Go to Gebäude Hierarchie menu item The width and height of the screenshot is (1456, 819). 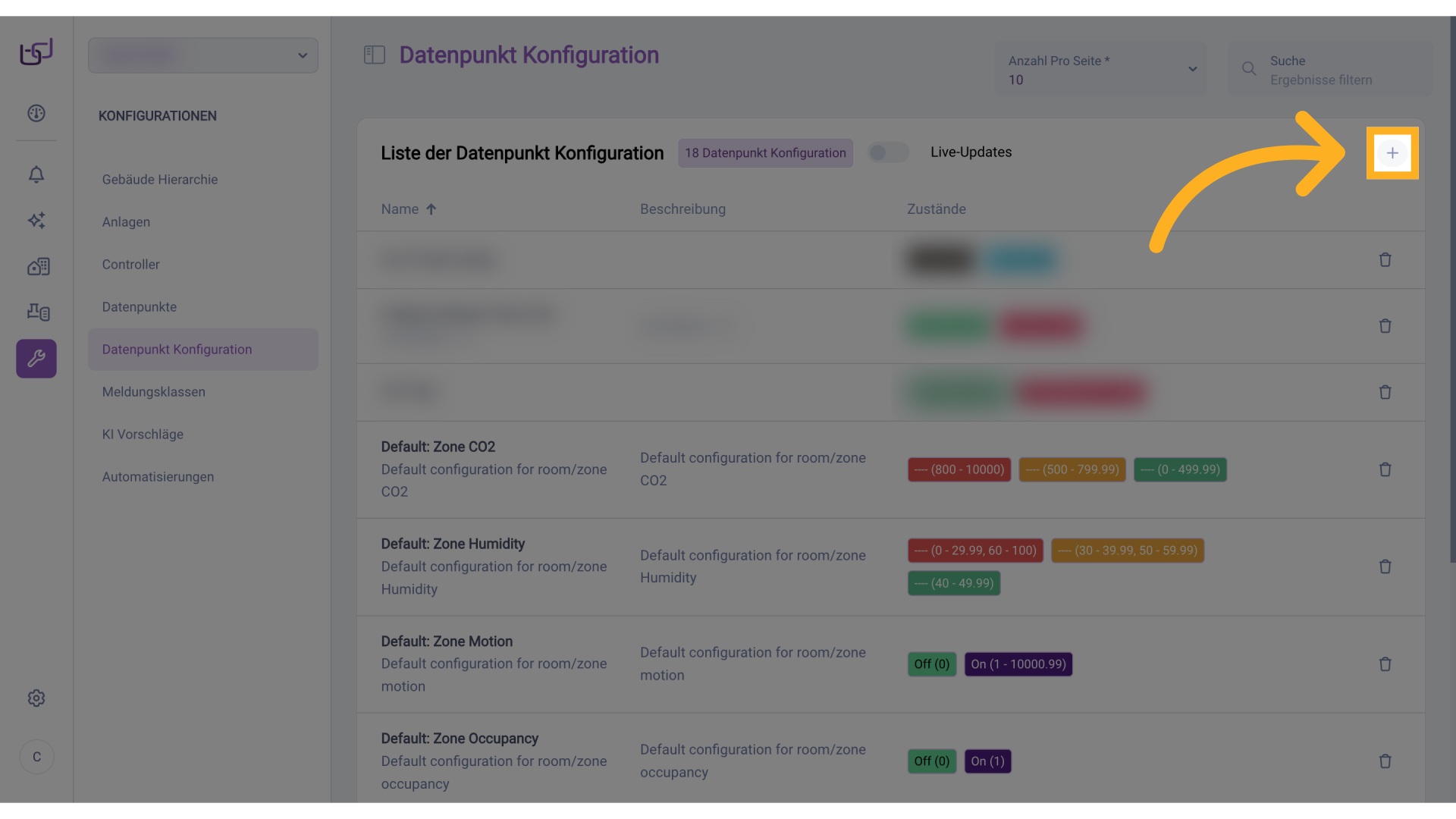pyautogui.click(x=160, y=180)
